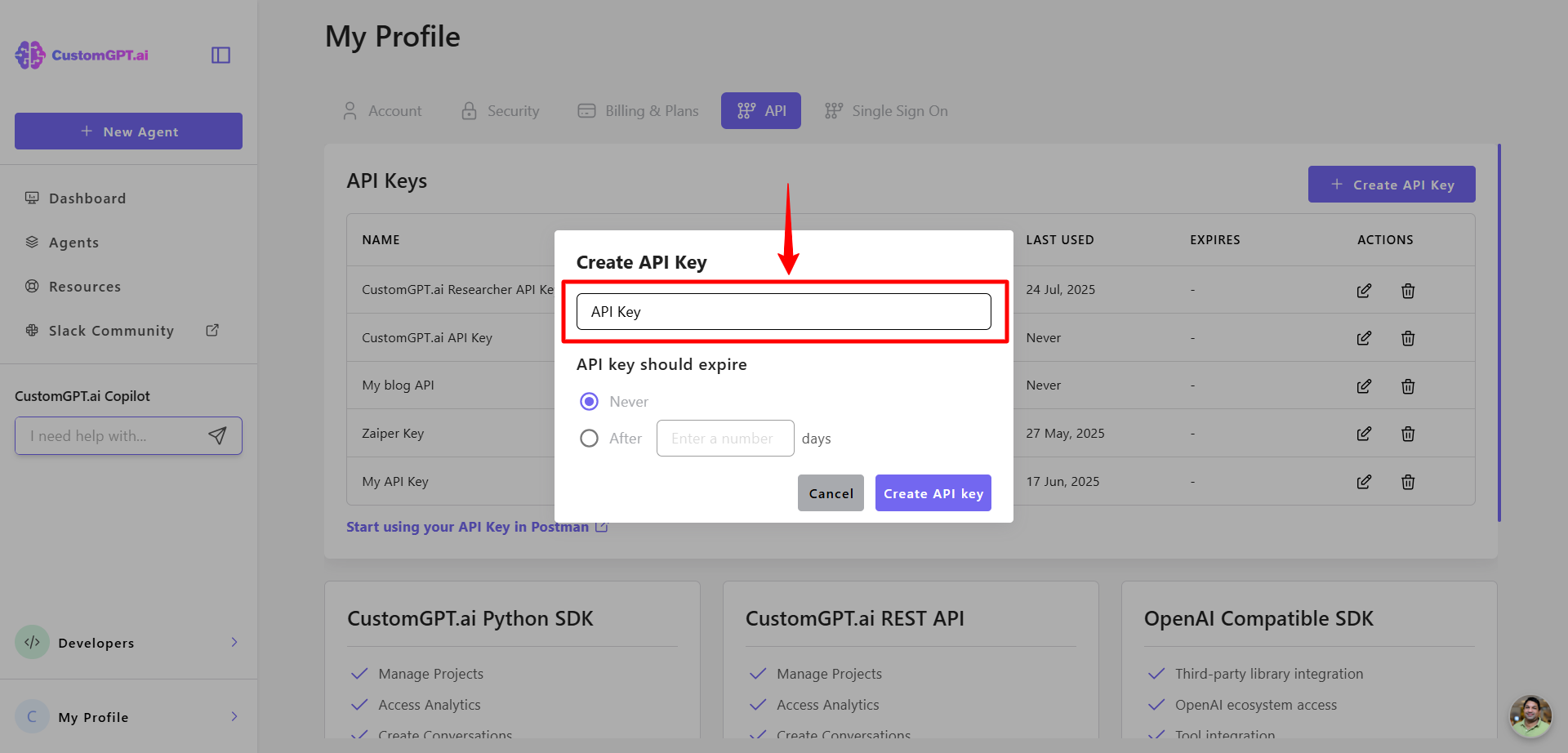Viewport: 1568px width, 753px height.
Task: Edit the My API Key row
Action: (1364, 482)
